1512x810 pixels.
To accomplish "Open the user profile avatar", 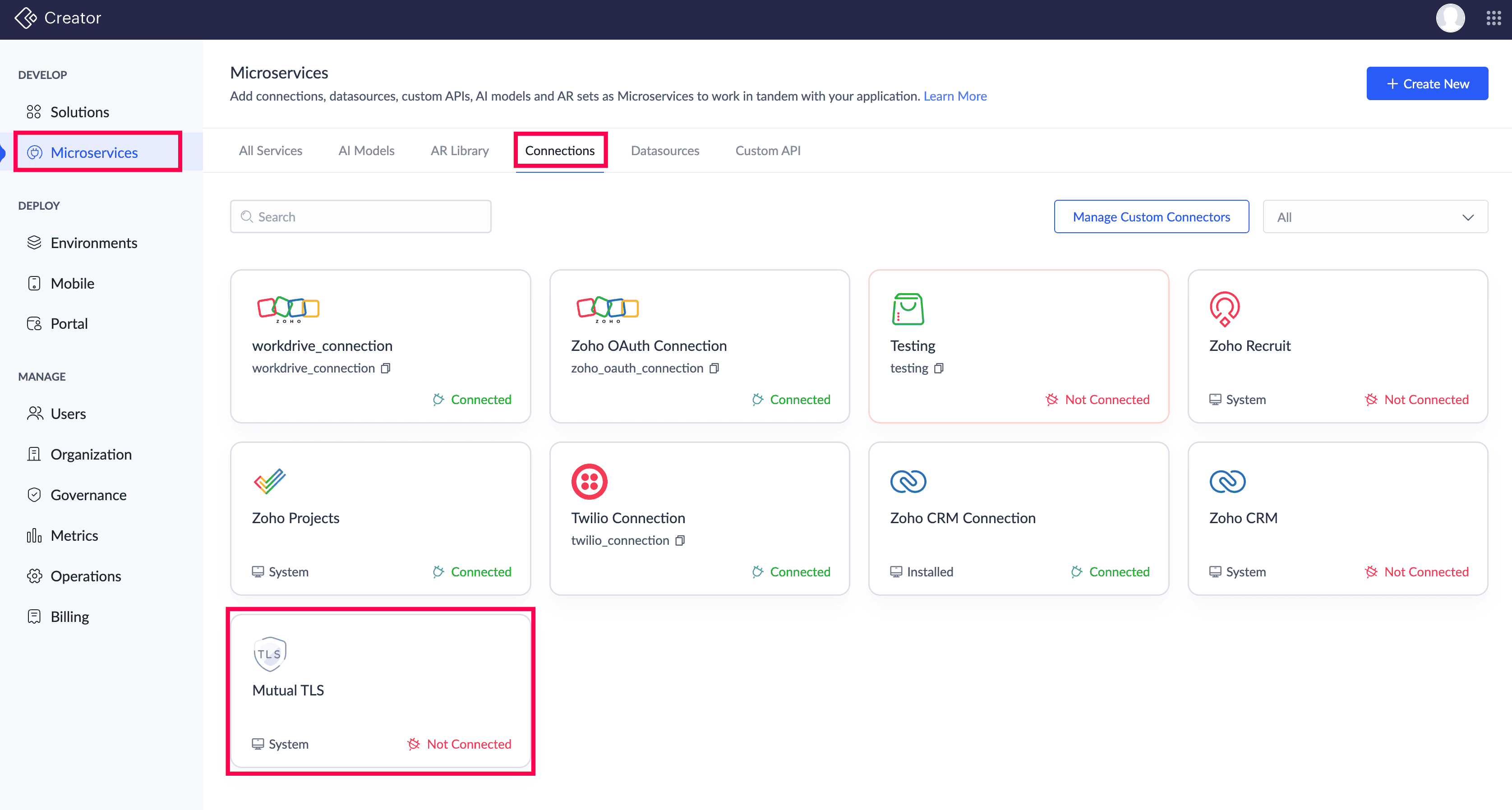I will tap(1450, 18).
